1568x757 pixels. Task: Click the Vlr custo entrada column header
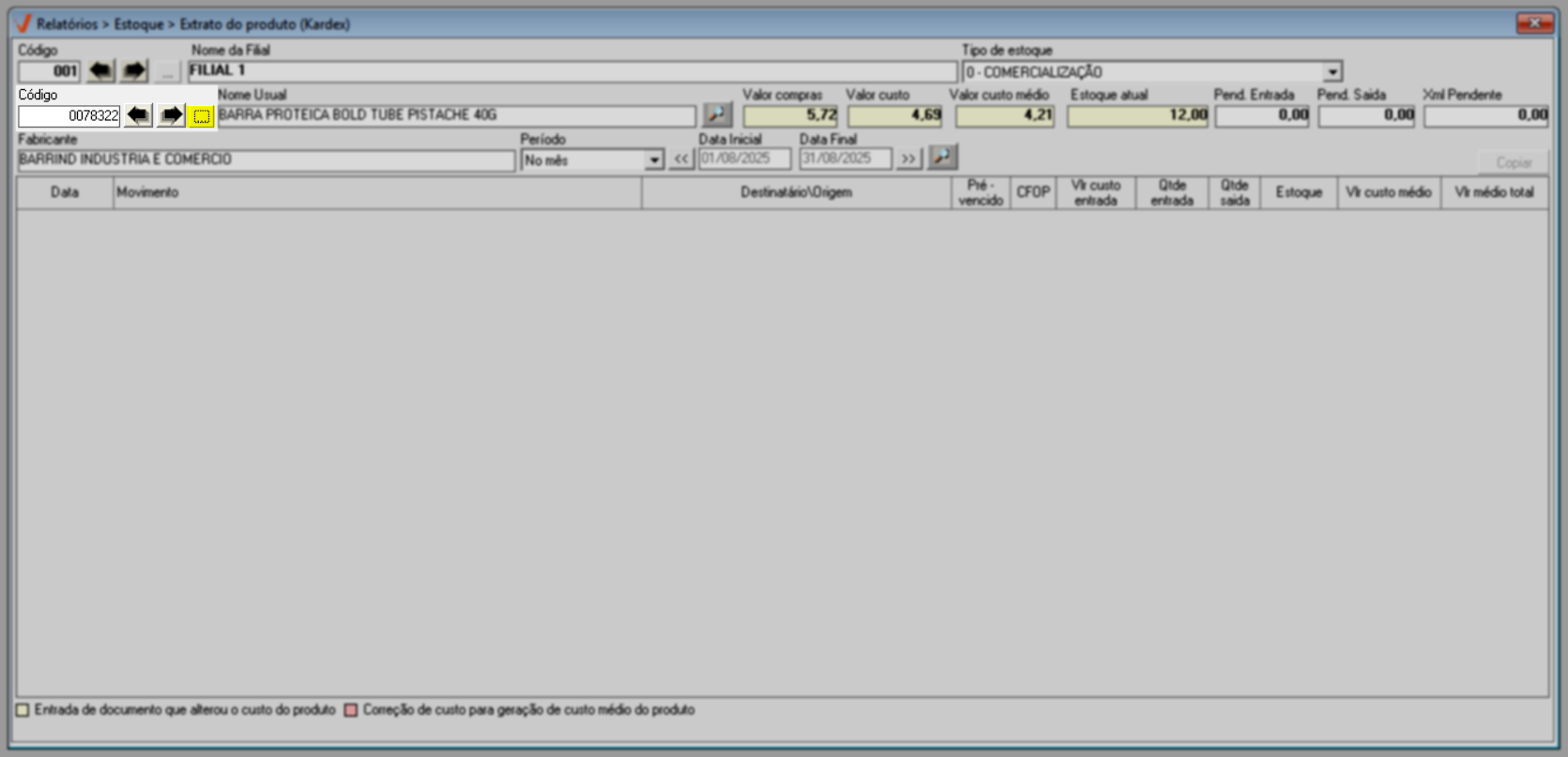tap(1096, 192)
